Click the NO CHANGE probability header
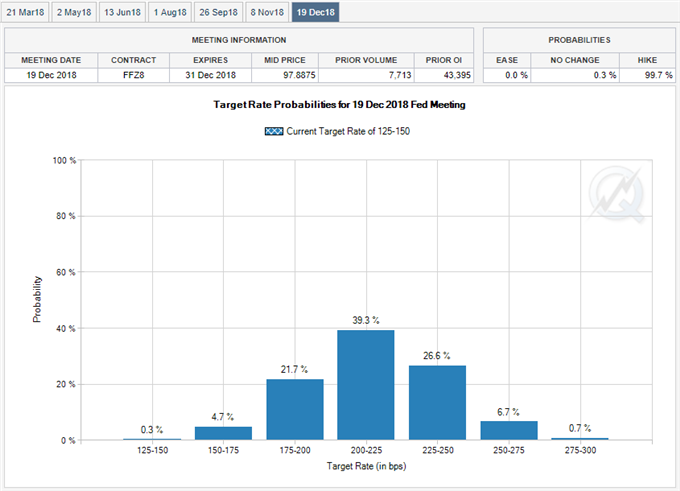The height and width of the screenshot is (491, 680). click(575, 60)
